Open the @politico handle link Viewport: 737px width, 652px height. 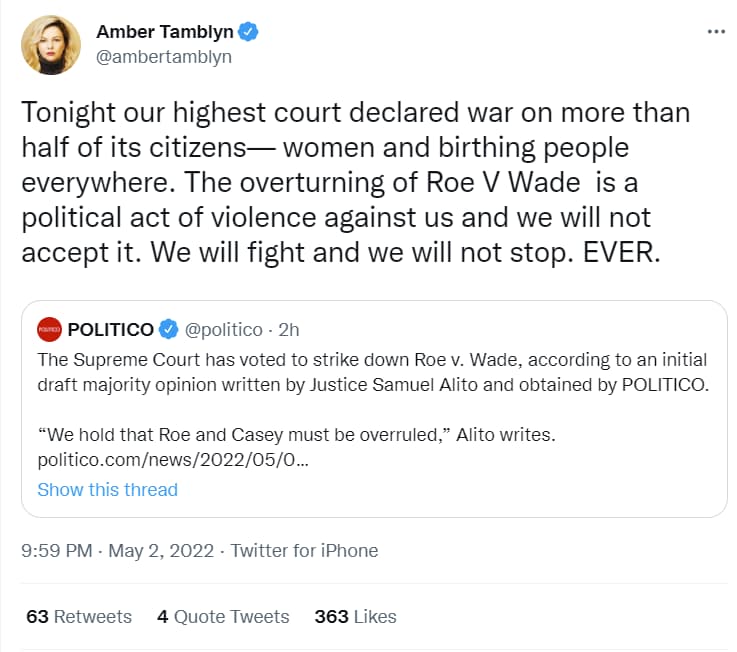pos(223,330)
